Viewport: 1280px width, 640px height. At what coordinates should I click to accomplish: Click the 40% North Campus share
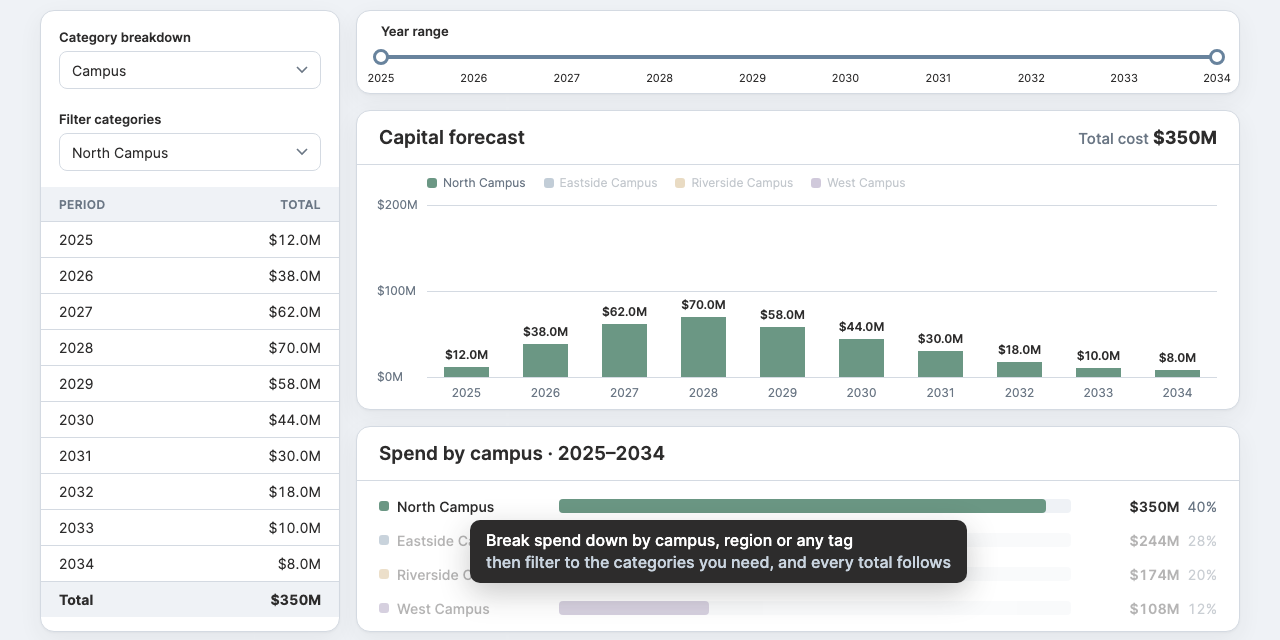[x=1202, y=507]
